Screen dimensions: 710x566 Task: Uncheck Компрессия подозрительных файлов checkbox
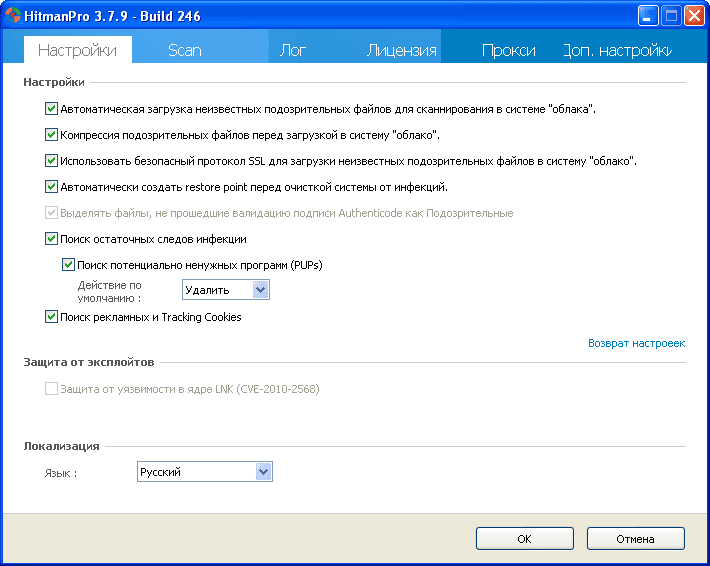tap(51, 134)
